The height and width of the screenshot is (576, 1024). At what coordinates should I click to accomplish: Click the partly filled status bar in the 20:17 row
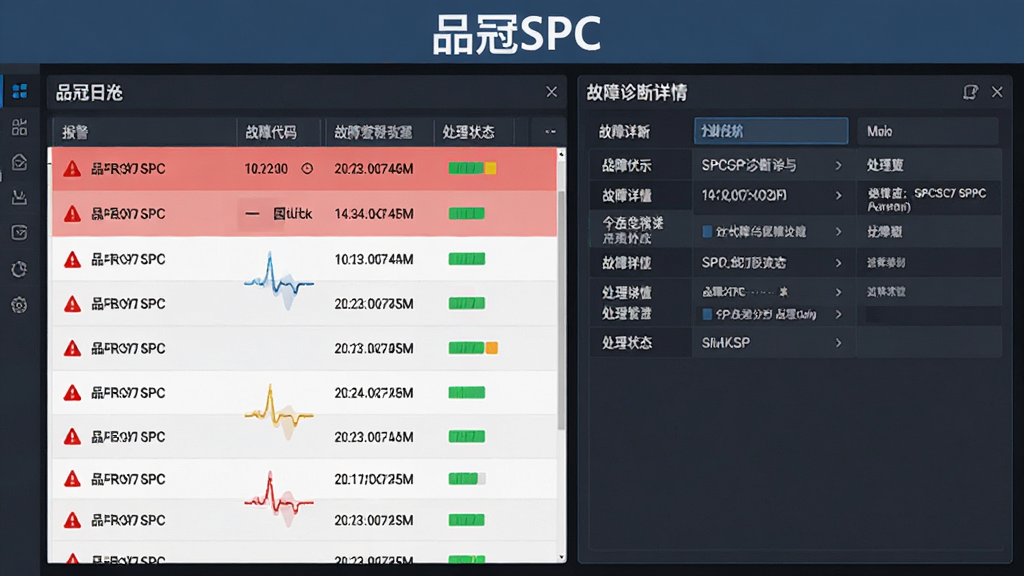[x=467, y=479]
